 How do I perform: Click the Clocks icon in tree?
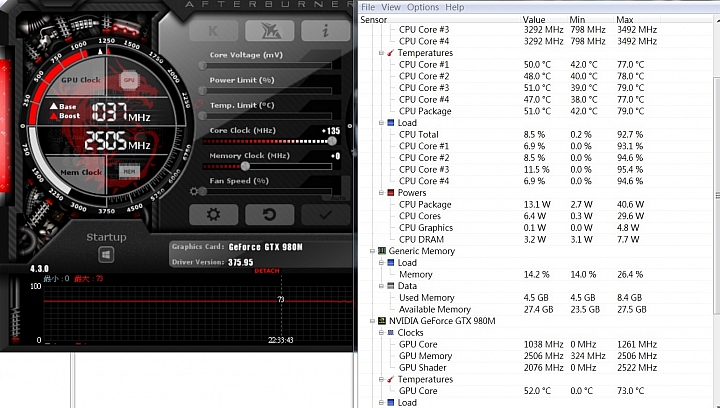(391, 333)
